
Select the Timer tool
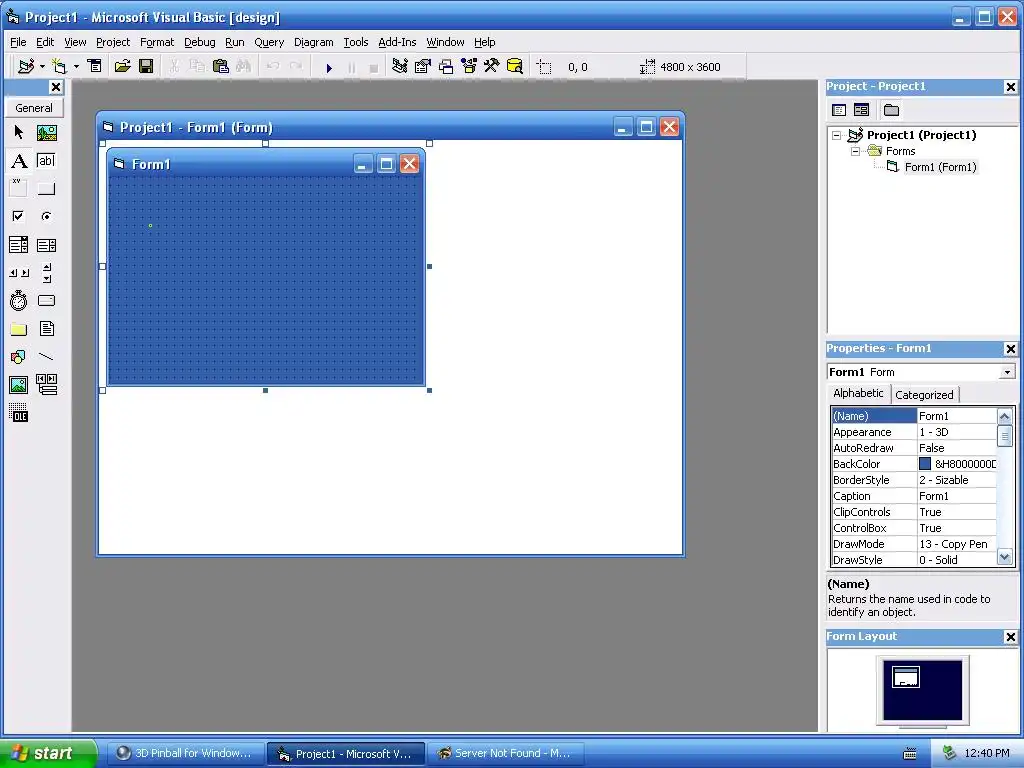coord(18,300)
